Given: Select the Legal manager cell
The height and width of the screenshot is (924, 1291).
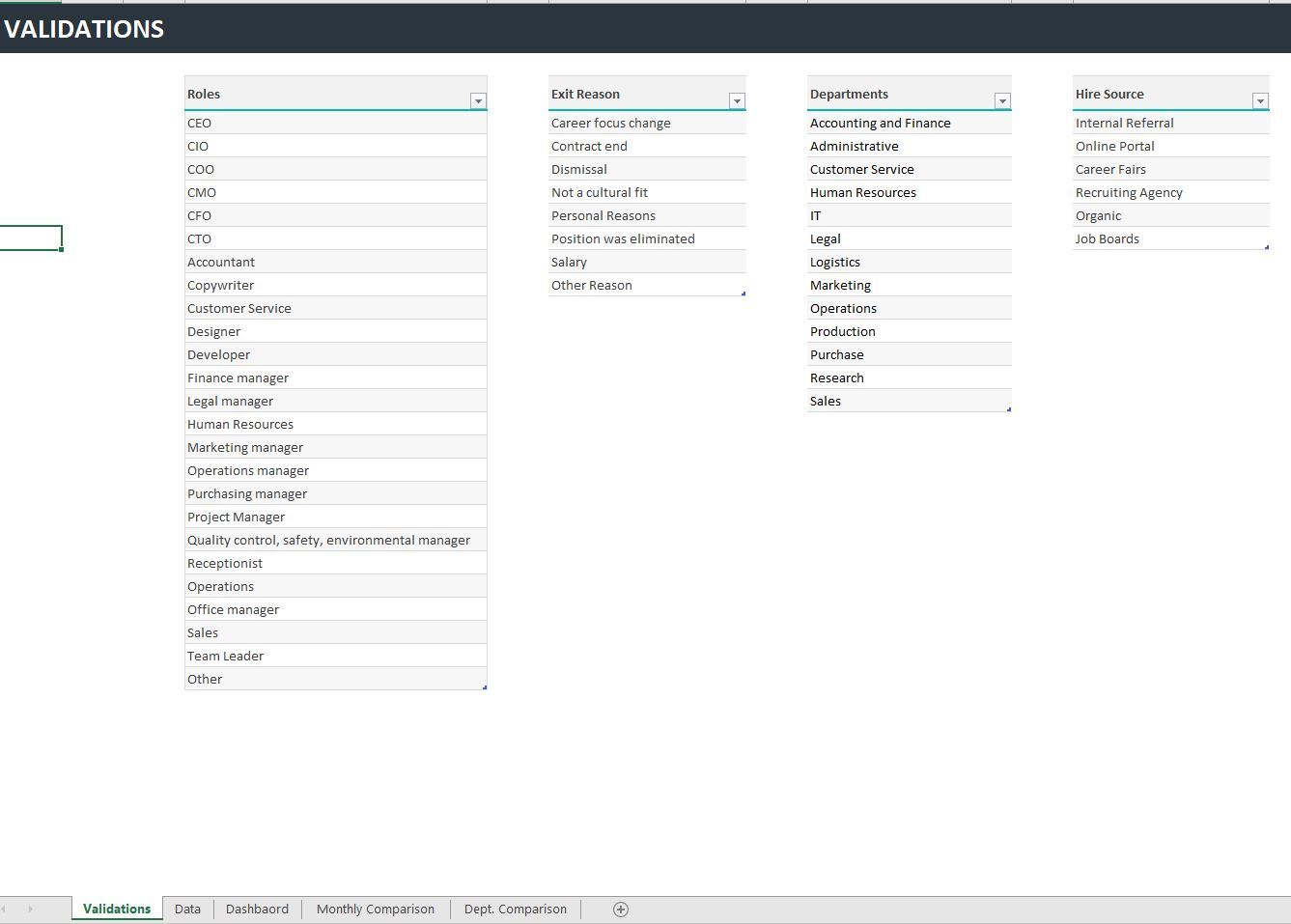Looking at the screenshot, I should (x=336, y=401).
